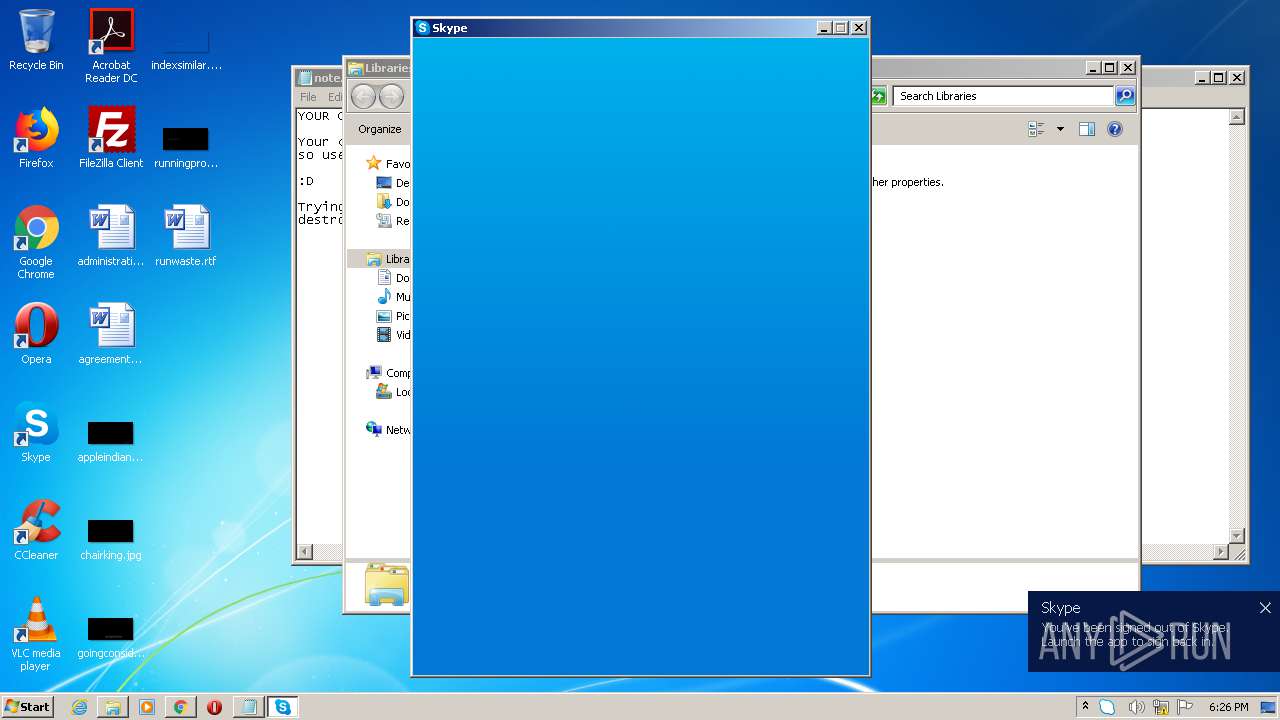Change your view icon in Libraries

(1036, 129)
